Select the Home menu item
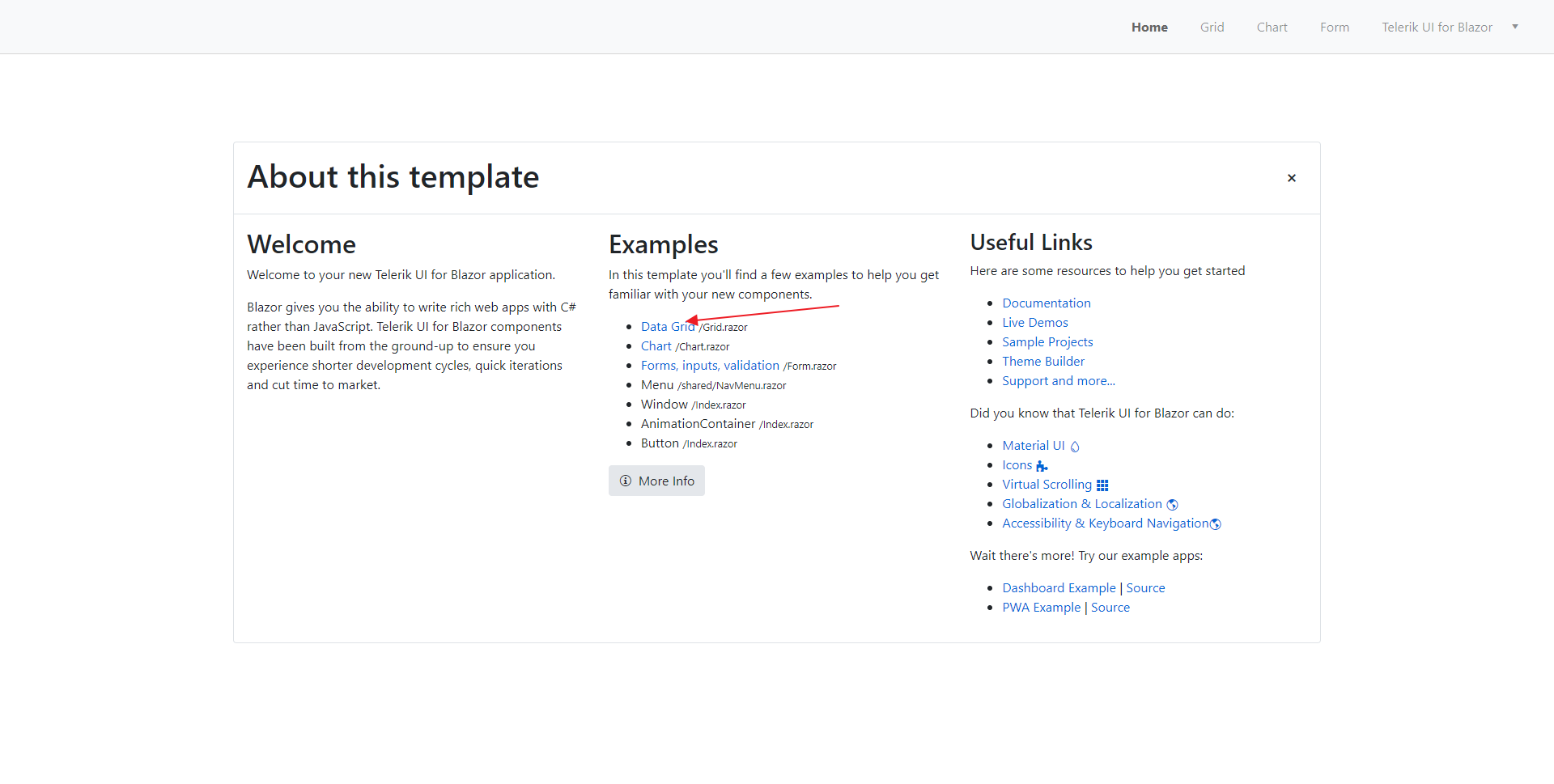Screen dimensions: 1554x784 pos(1149,28)
